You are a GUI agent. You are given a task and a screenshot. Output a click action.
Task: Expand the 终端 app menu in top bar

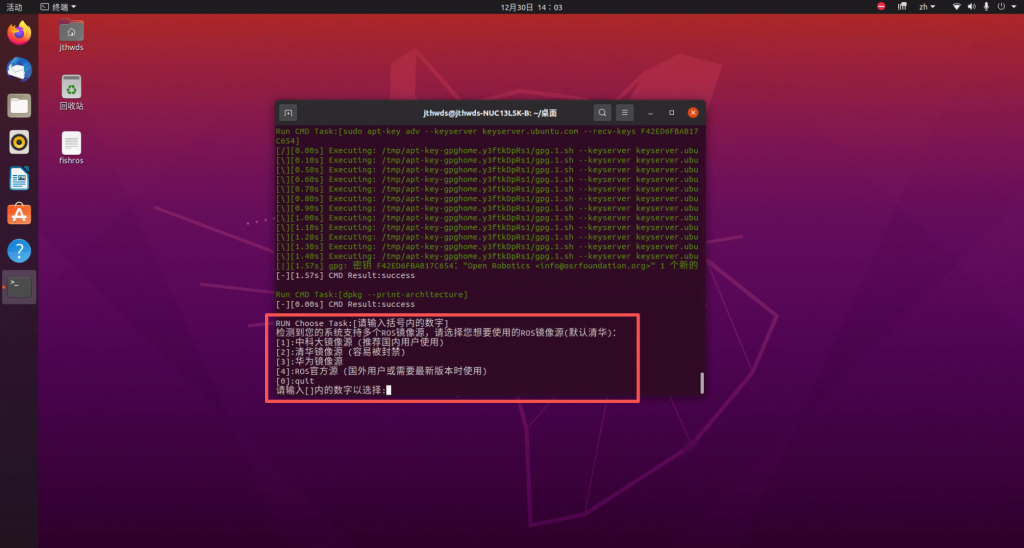[x=62, y=6]
